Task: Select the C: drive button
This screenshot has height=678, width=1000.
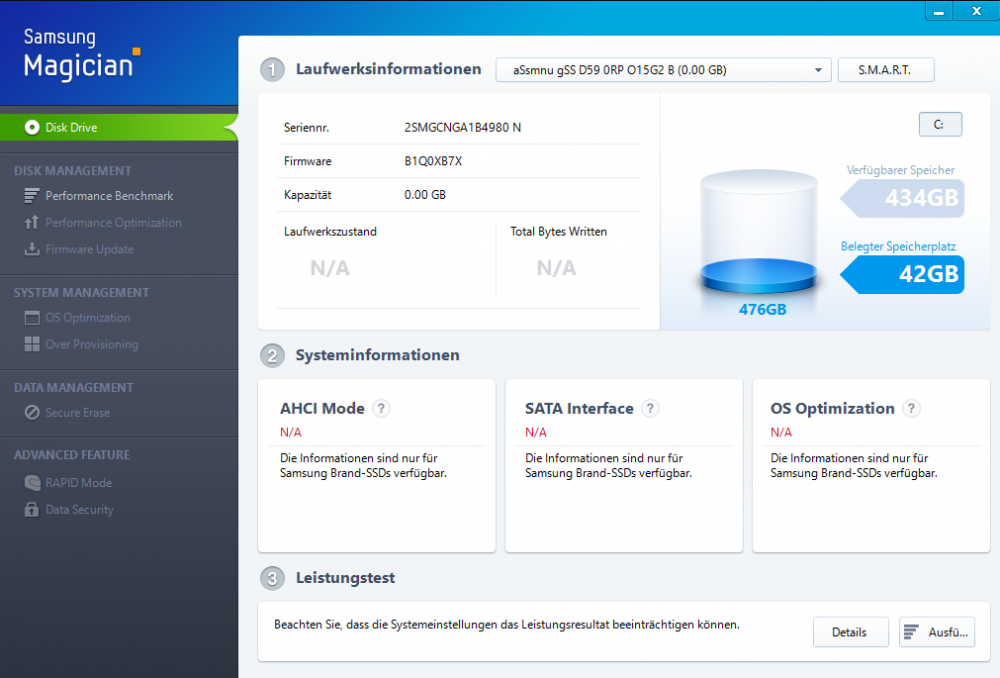Action: coord(939,124)
